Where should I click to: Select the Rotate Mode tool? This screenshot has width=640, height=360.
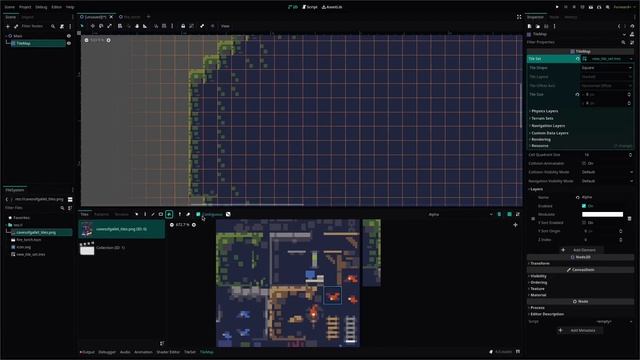101,26
